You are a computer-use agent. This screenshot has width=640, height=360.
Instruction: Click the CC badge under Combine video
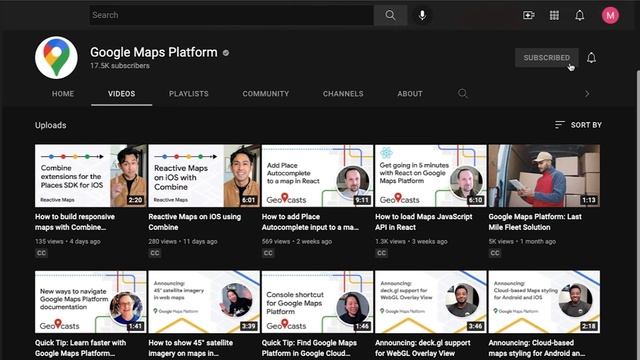41,253
